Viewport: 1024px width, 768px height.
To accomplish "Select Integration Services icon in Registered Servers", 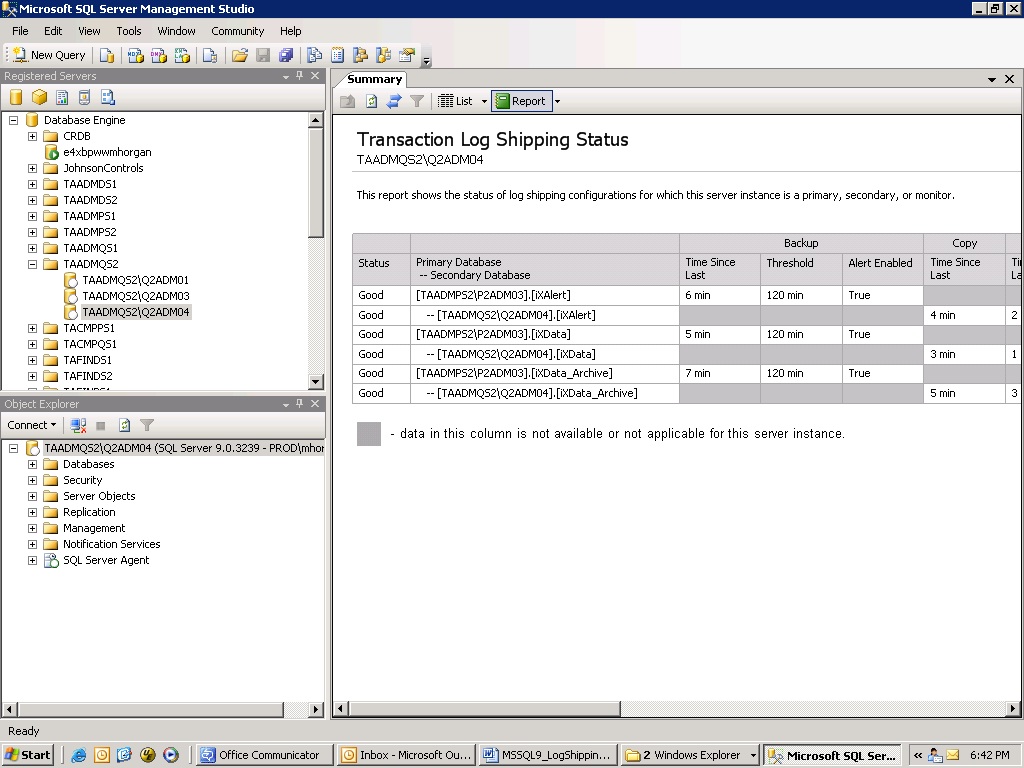I will [x=108, y=97].
